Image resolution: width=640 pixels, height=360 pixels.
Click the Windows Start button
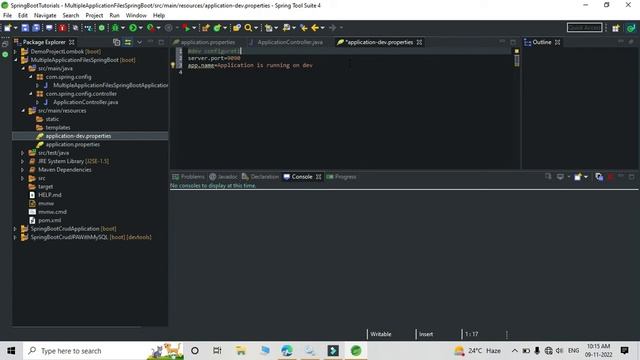11,351
